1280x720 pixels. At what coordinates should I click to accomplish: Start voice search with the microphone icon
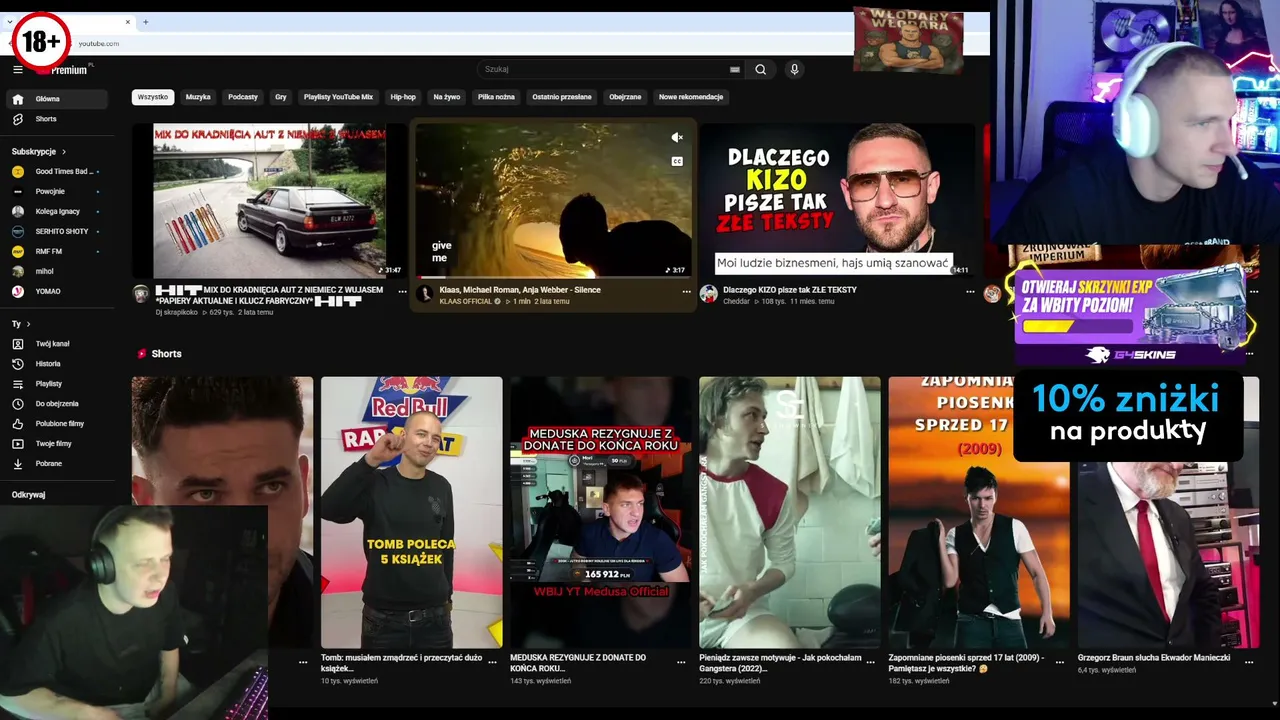click(x=794, y=69)
